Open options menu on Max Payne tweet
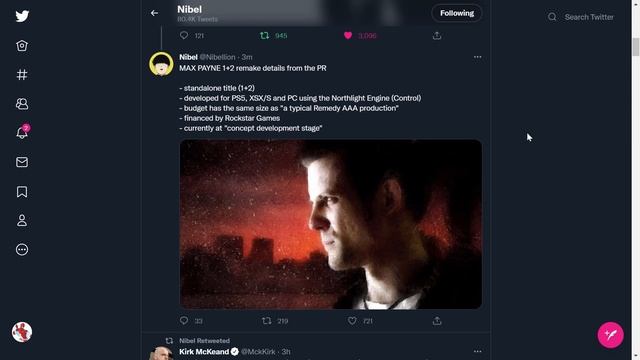This screenshot has height=360, width=640. (x=478, y=57)
